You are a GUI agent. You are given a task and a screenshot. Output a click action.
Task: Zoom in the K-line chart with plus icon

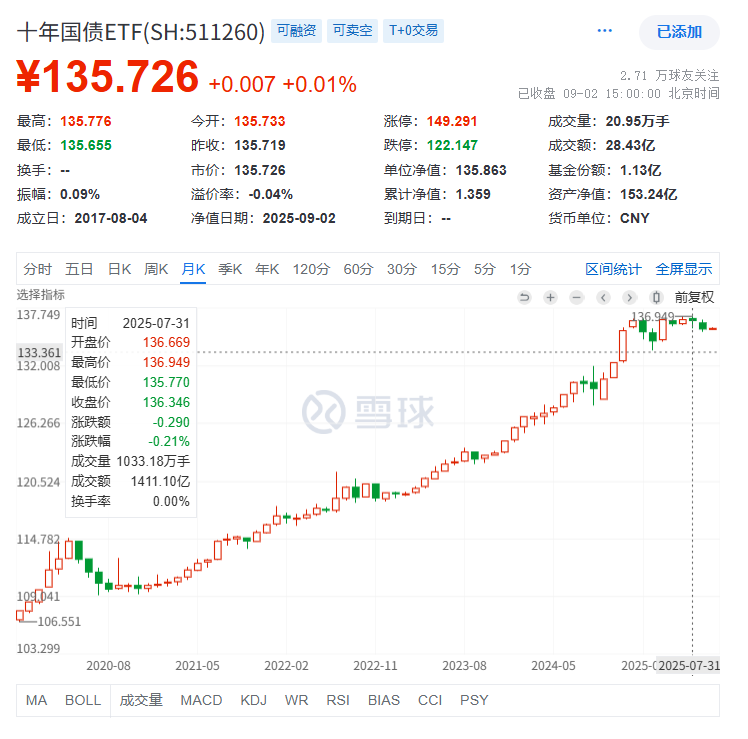click(551, 298)
